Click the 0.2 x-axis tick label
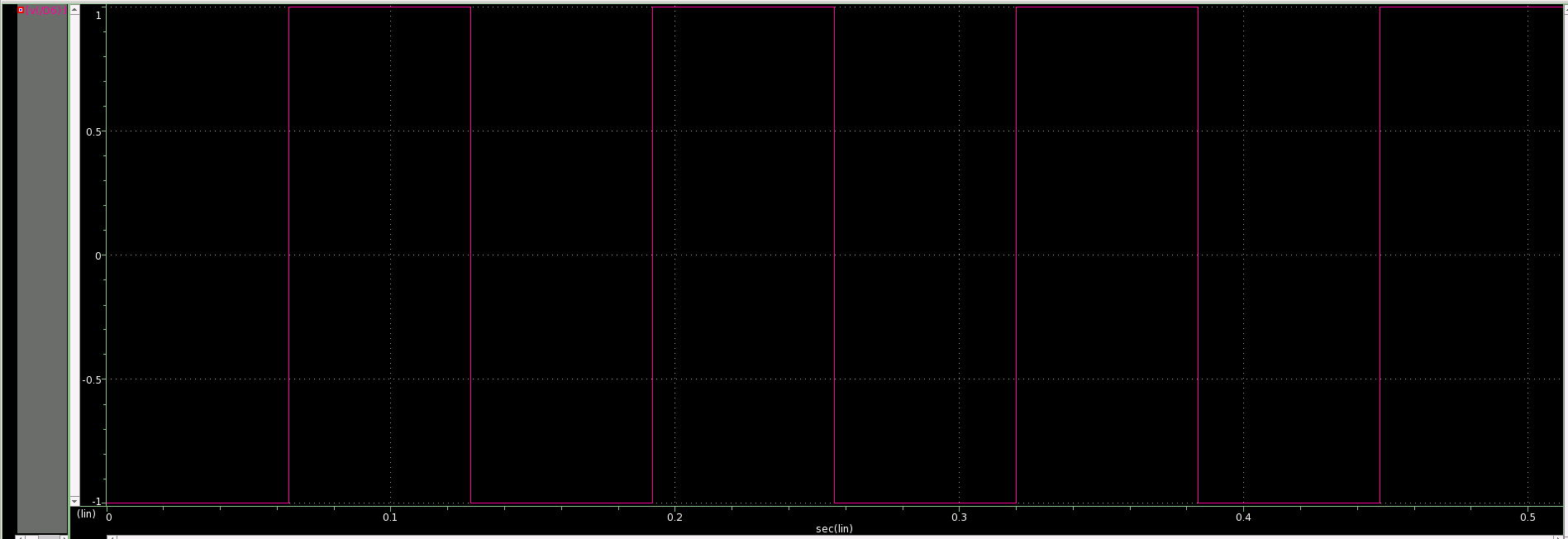 tap(675, 518)
